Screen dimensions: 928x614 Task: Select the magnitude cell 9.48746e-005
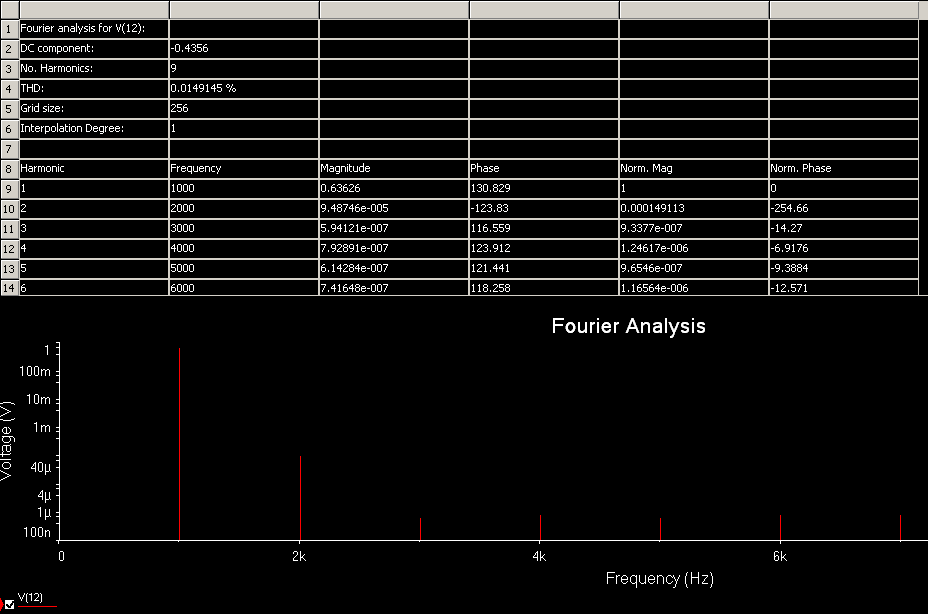click(394, 208)
